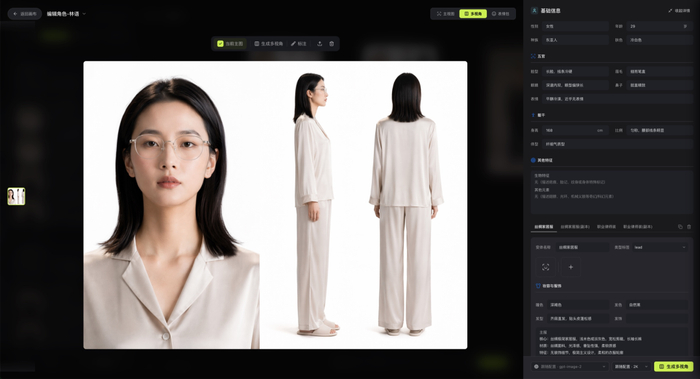Open the 编辑角色-林语 title dropdown

coord(66,14)
